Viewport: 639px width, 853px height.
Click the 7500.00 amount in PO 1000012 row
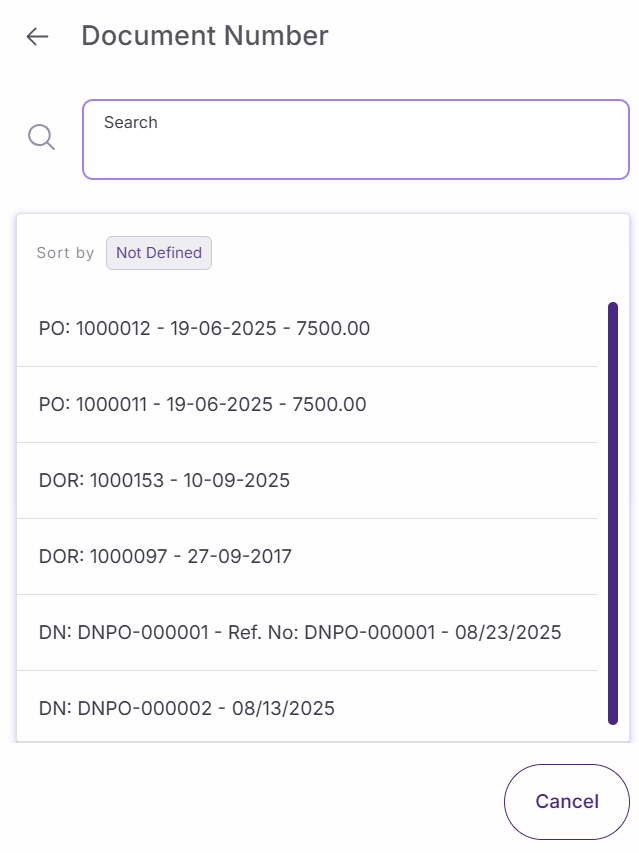point(333,328)
